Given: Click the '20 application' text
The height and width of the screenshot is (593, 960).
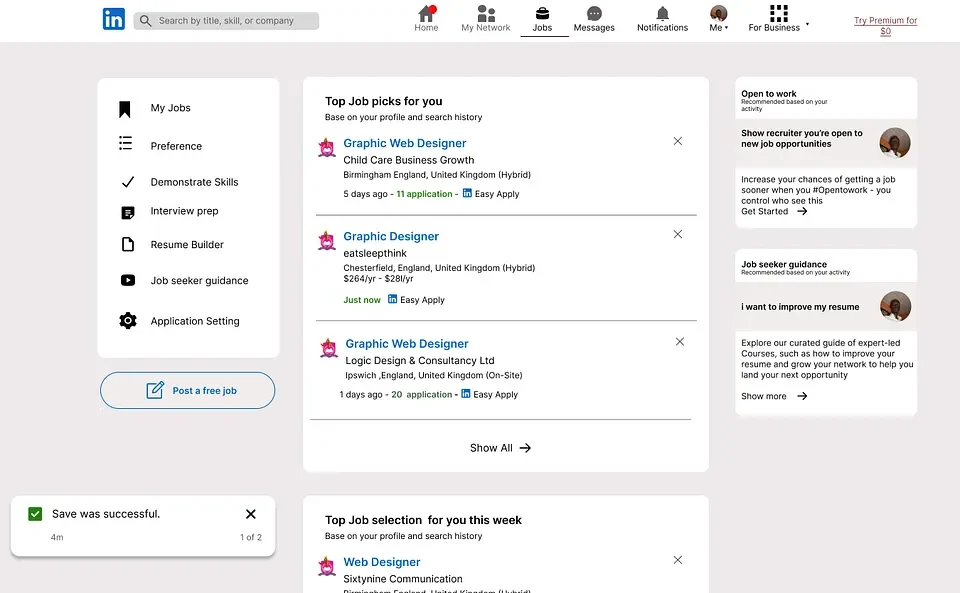Looking at the screenshot, I should click(x=421, y=394).
